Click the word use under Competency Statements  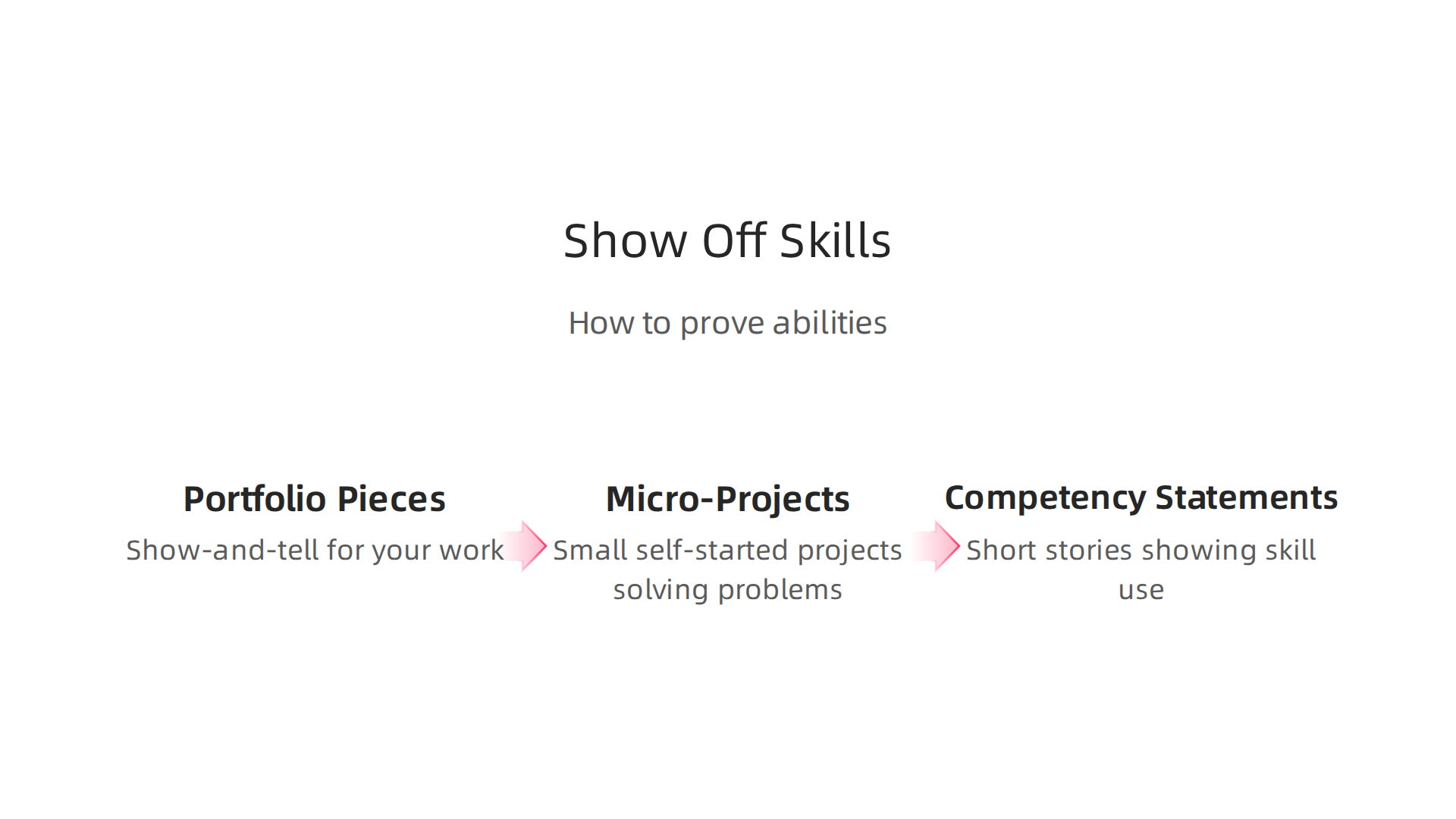pos(1141,591)
